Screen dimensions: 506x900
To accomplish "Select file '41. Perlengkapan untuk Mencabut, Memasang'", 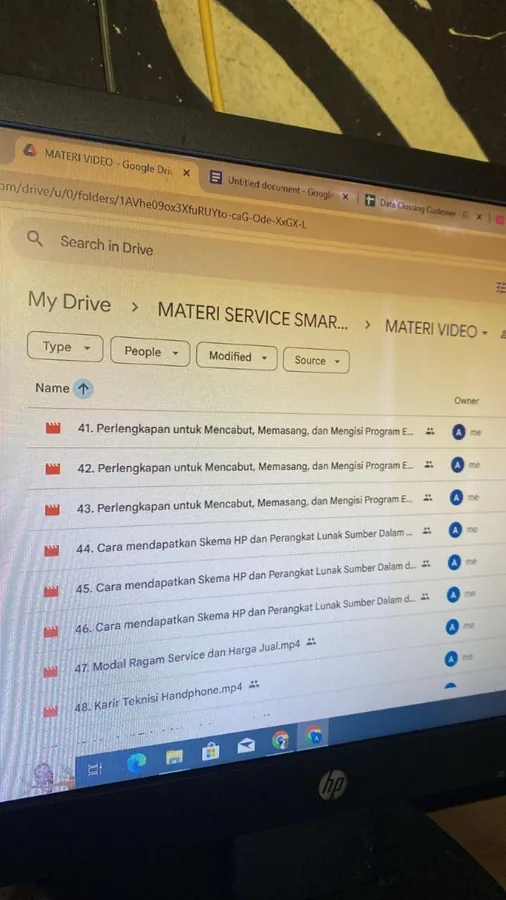I will [245, 430].
